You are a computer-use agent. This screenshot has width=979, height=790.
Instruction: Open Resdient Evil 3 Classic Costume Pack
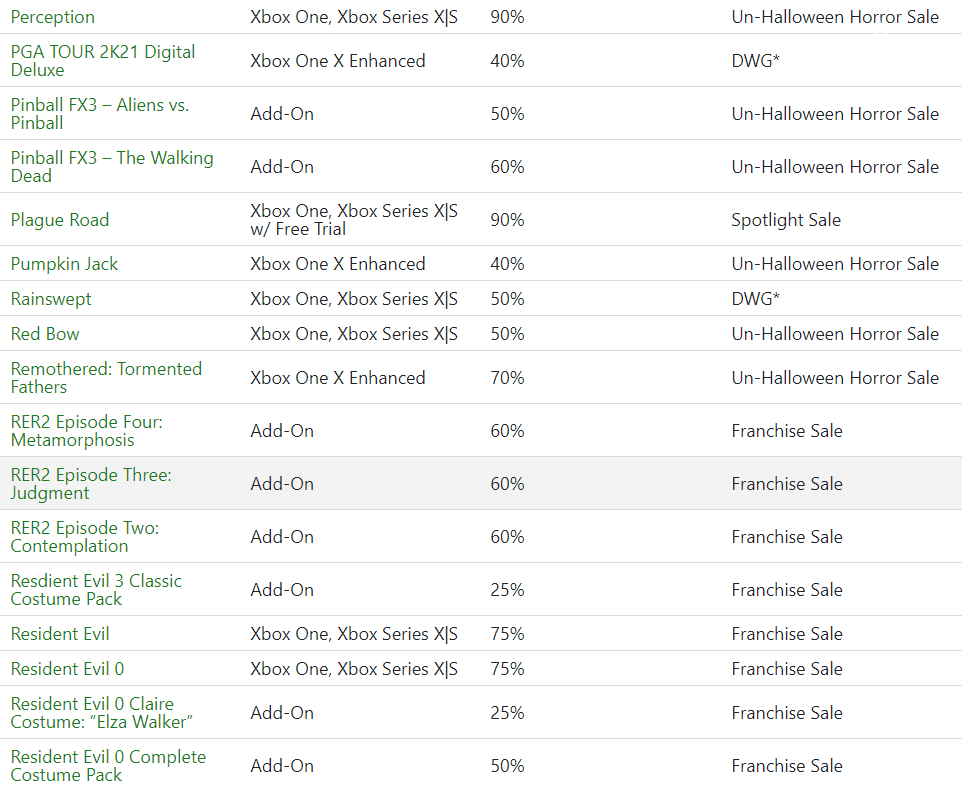96,590
